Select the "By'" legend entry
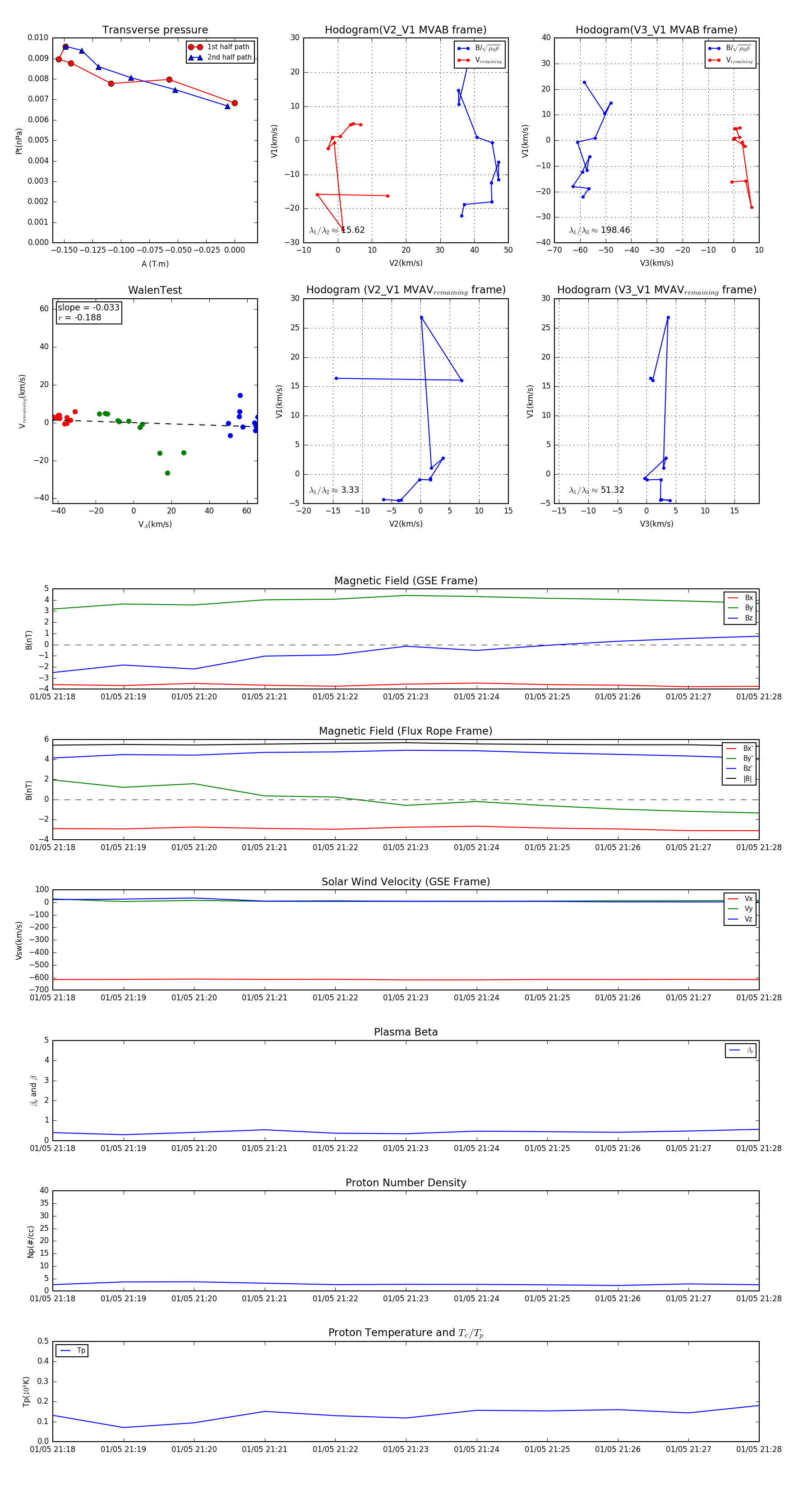Image resolution: width=812 pixels, height=1489 pixels. [739, 758]
